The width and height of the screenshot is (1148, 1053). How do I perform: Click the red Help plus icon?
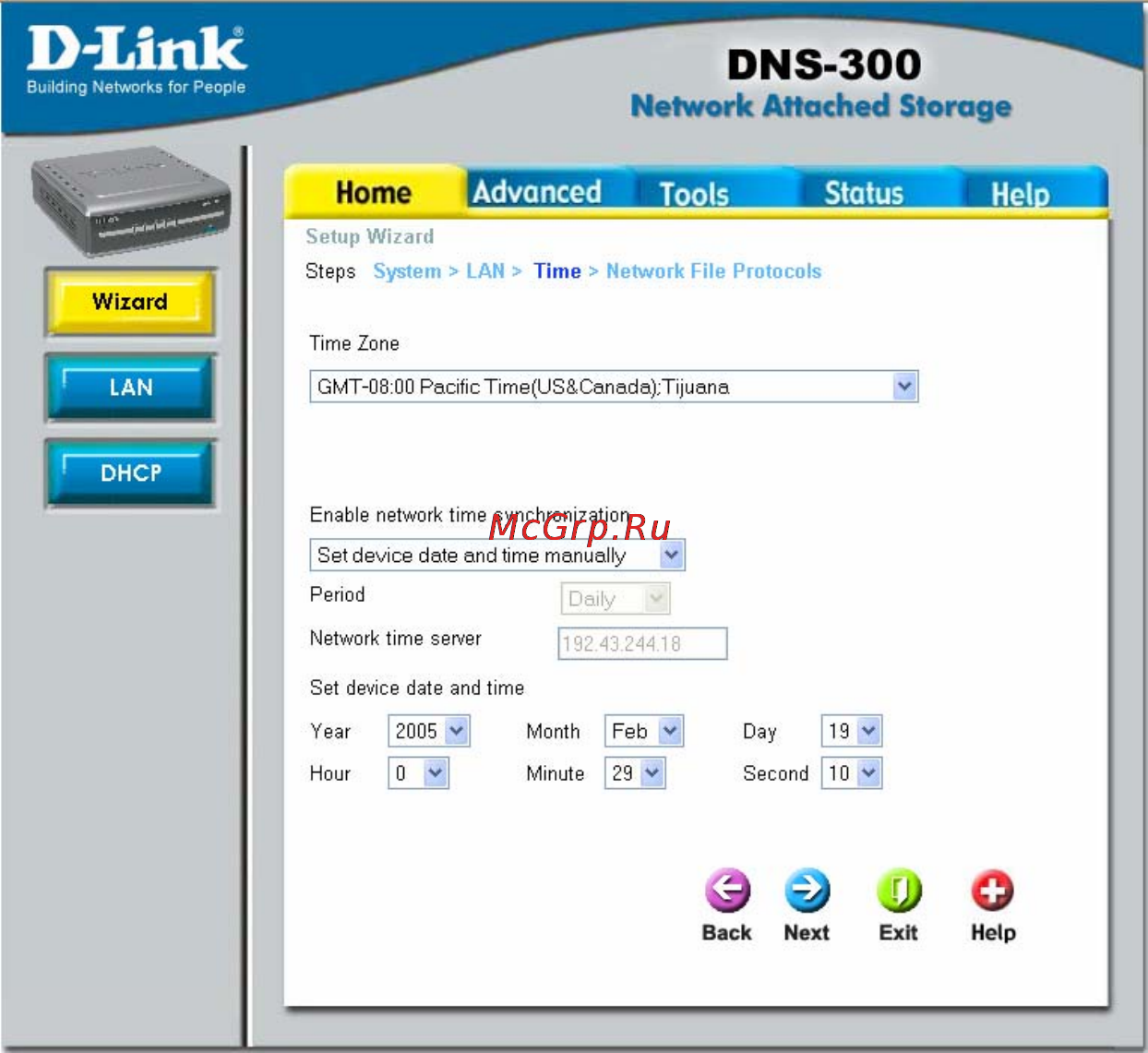point(992,891)
